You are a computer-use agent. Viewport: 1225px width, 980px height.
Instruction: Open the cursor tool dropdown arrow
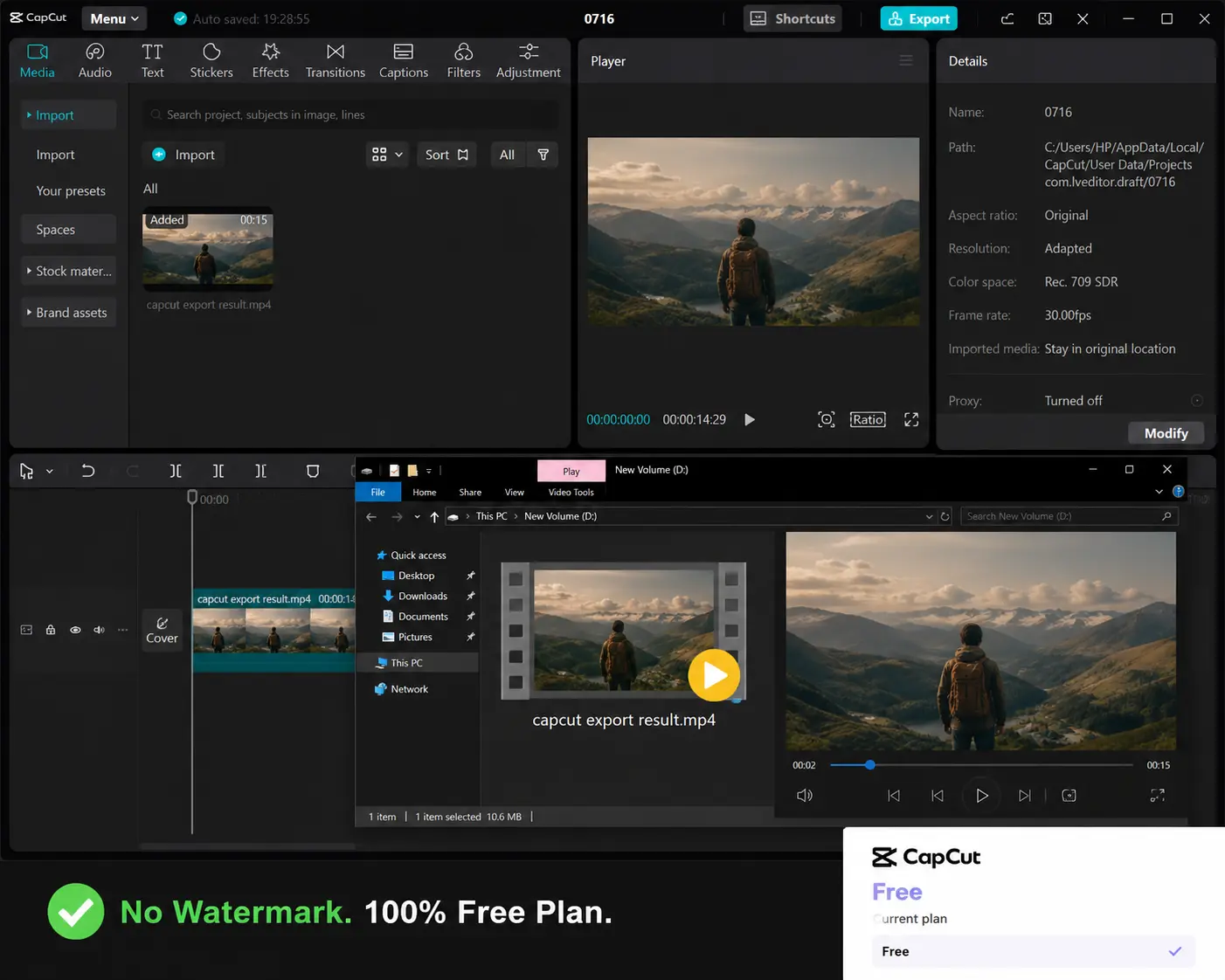click(x=50, y=472)
